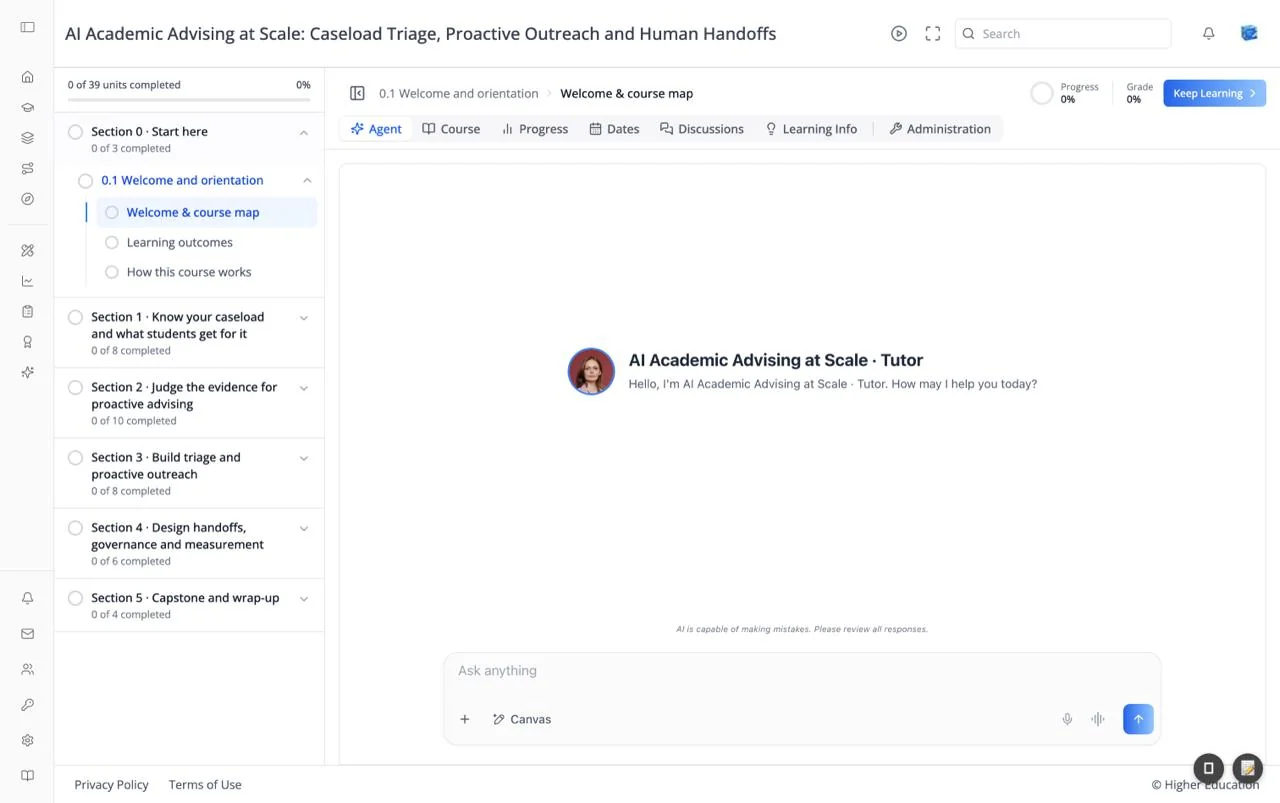Viewport: 1280px width, 803px height.
Task: Open the people icon in the sidebar
Action: [x=27, y=669]
